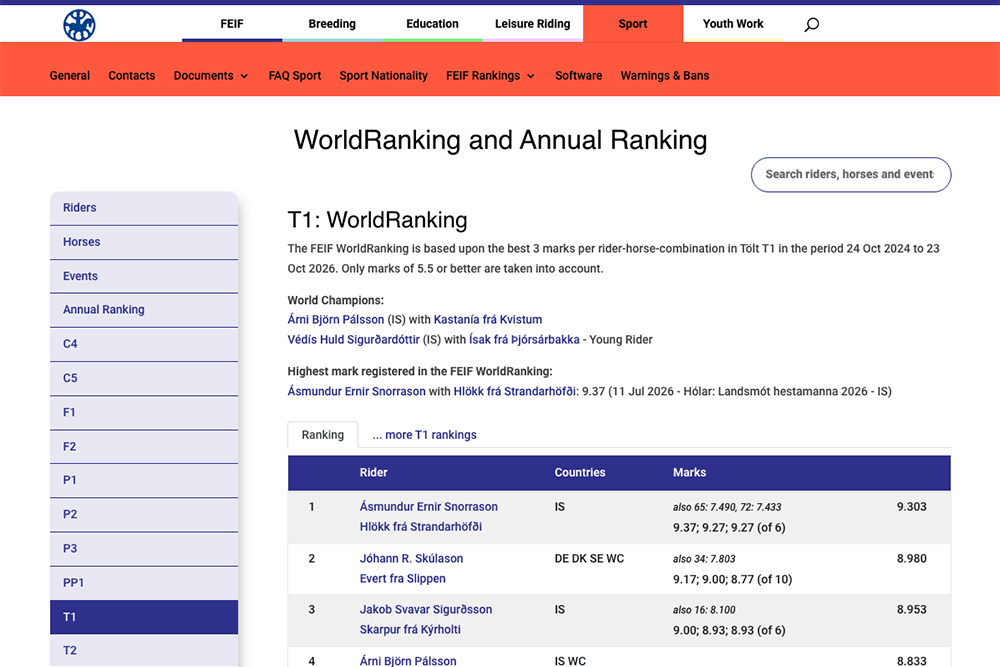The height and width of the screenshot is (667, 1000).
Task: Open World Champion Árni Björn Pálsson link
Action: (335, 319)
